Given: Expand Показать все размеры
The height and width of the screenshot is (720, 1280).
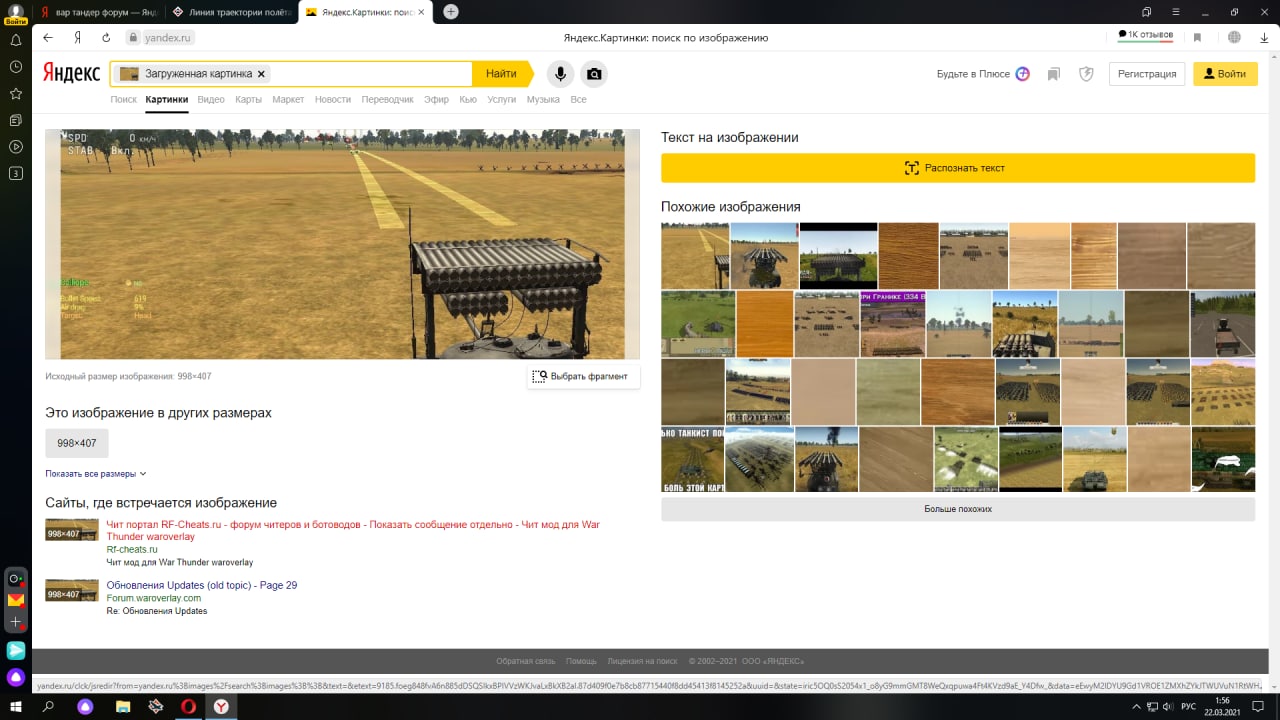Looking at the screenshot, I should 96,474.
